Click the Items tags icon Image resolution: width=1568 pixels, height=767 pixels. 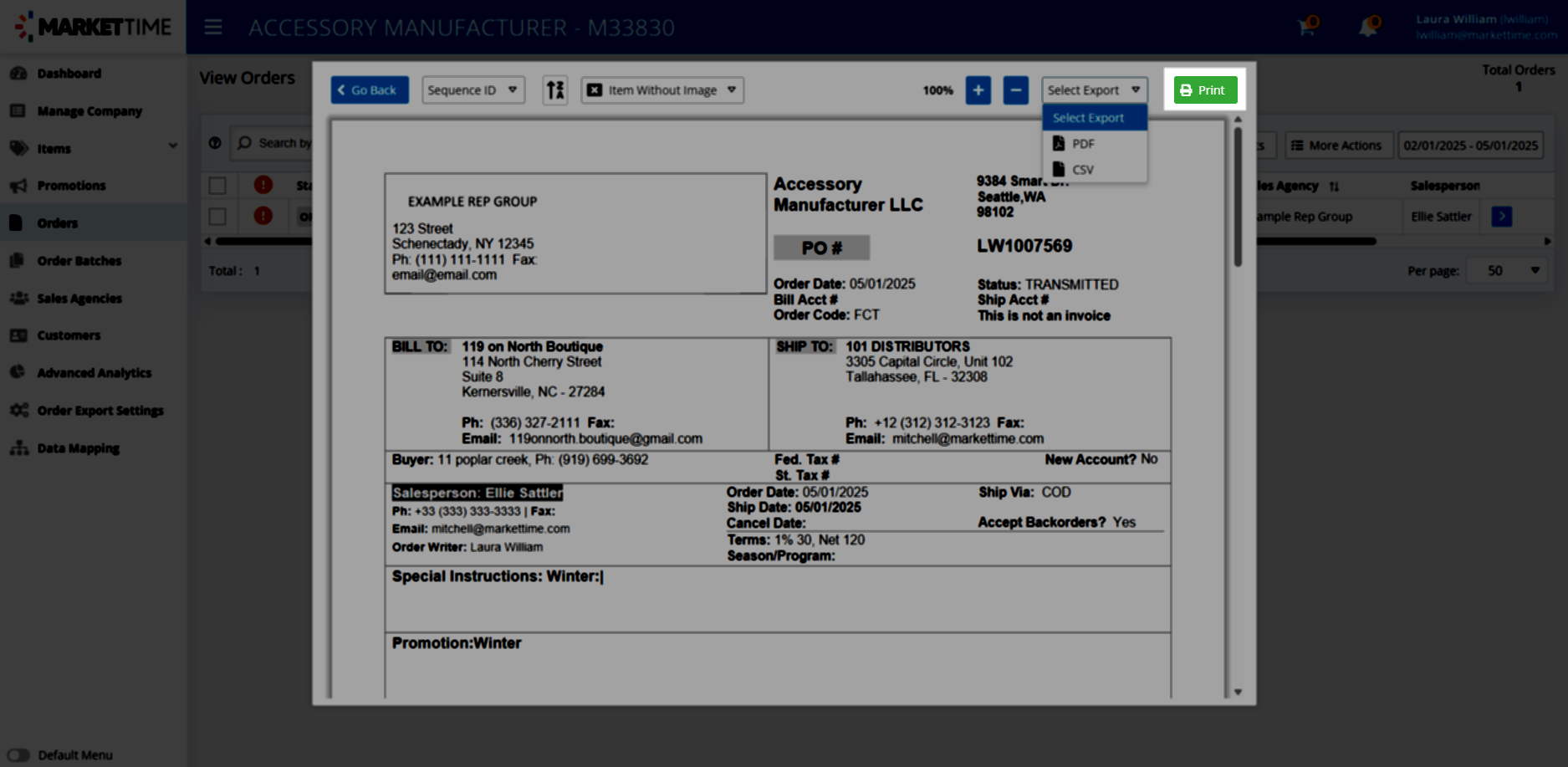click(18, 148)
